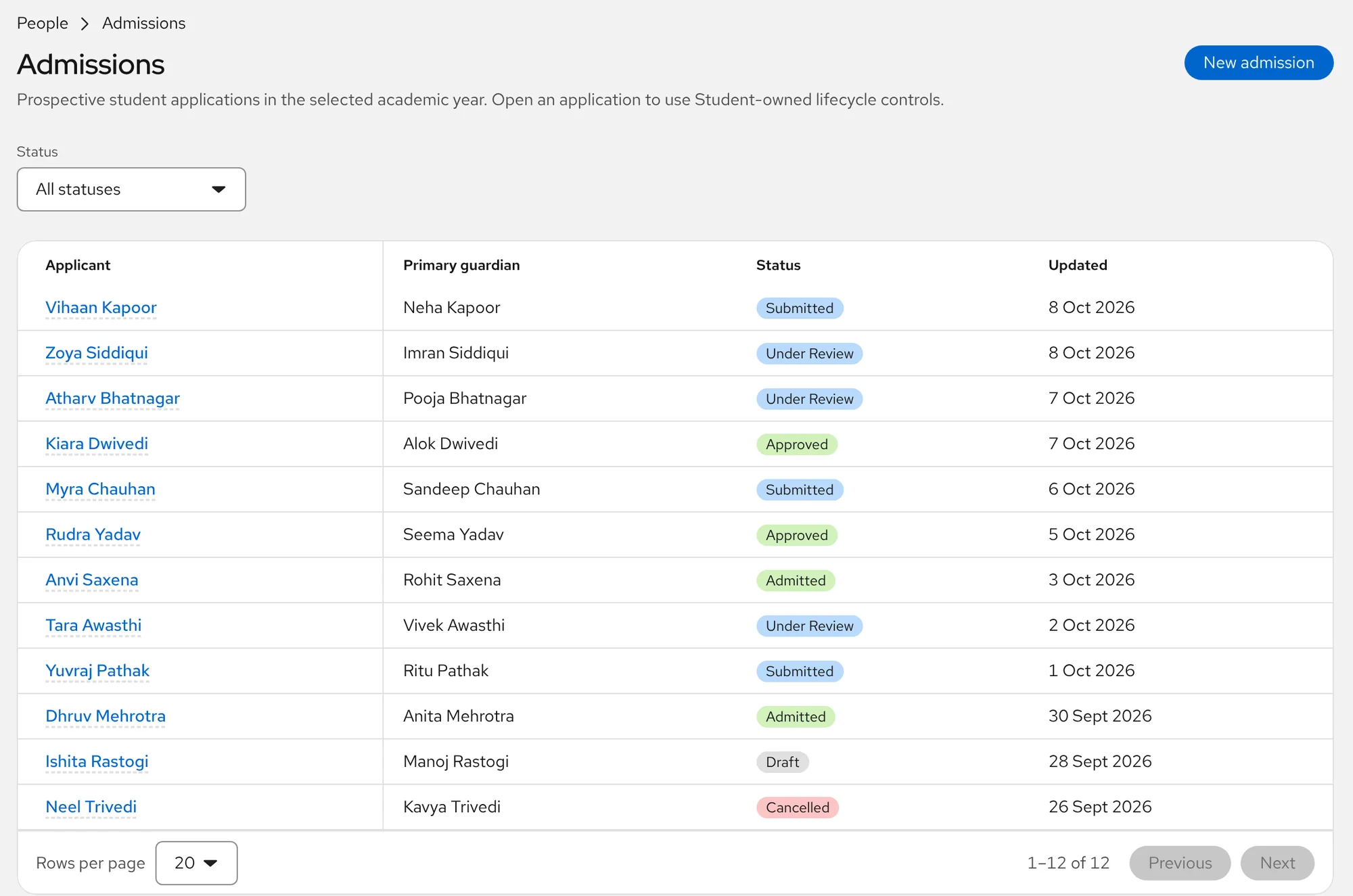Click Rudra Yadav's Approved badge
This screenshot has width=1353, height=896.
click(797, 535)
